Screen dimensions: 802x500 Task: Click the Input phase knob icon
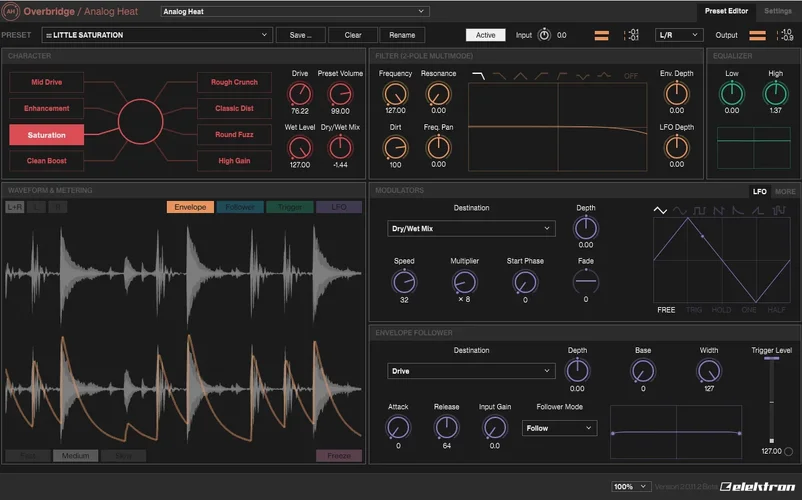coord(544,35)
